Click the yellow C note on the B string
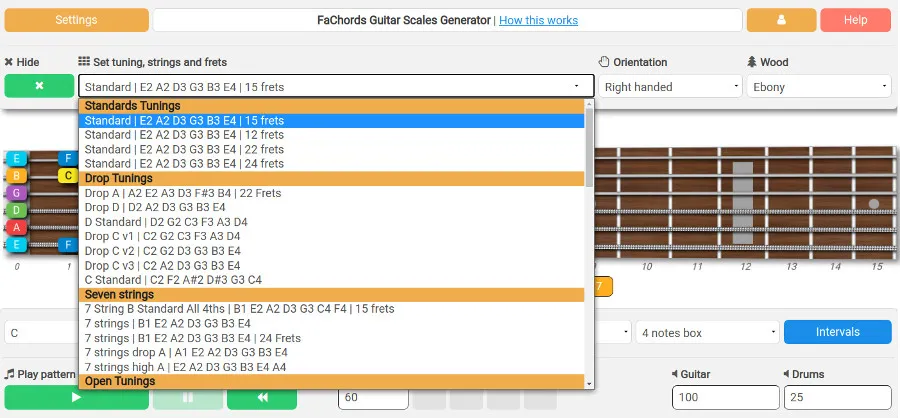Viewport: 900px width, 418px height. click(68, 176)
